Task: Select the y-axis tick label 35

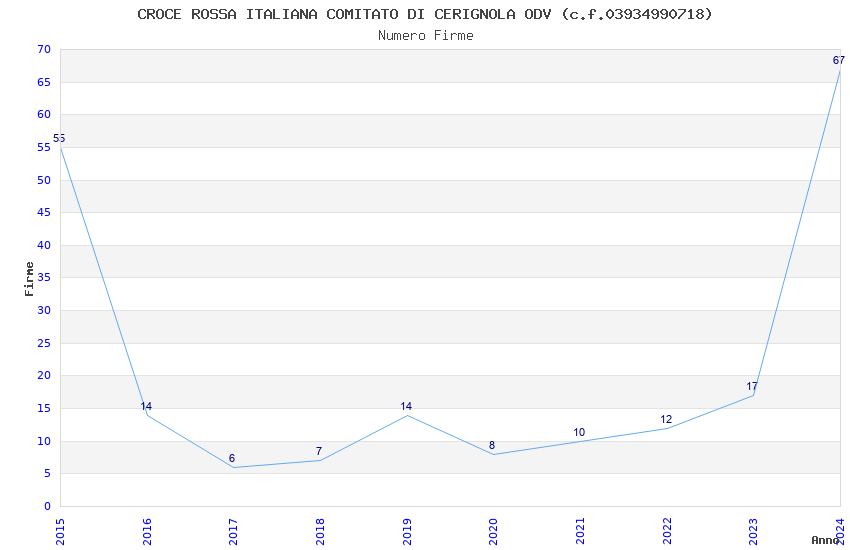Action: (x=44, y=277)
